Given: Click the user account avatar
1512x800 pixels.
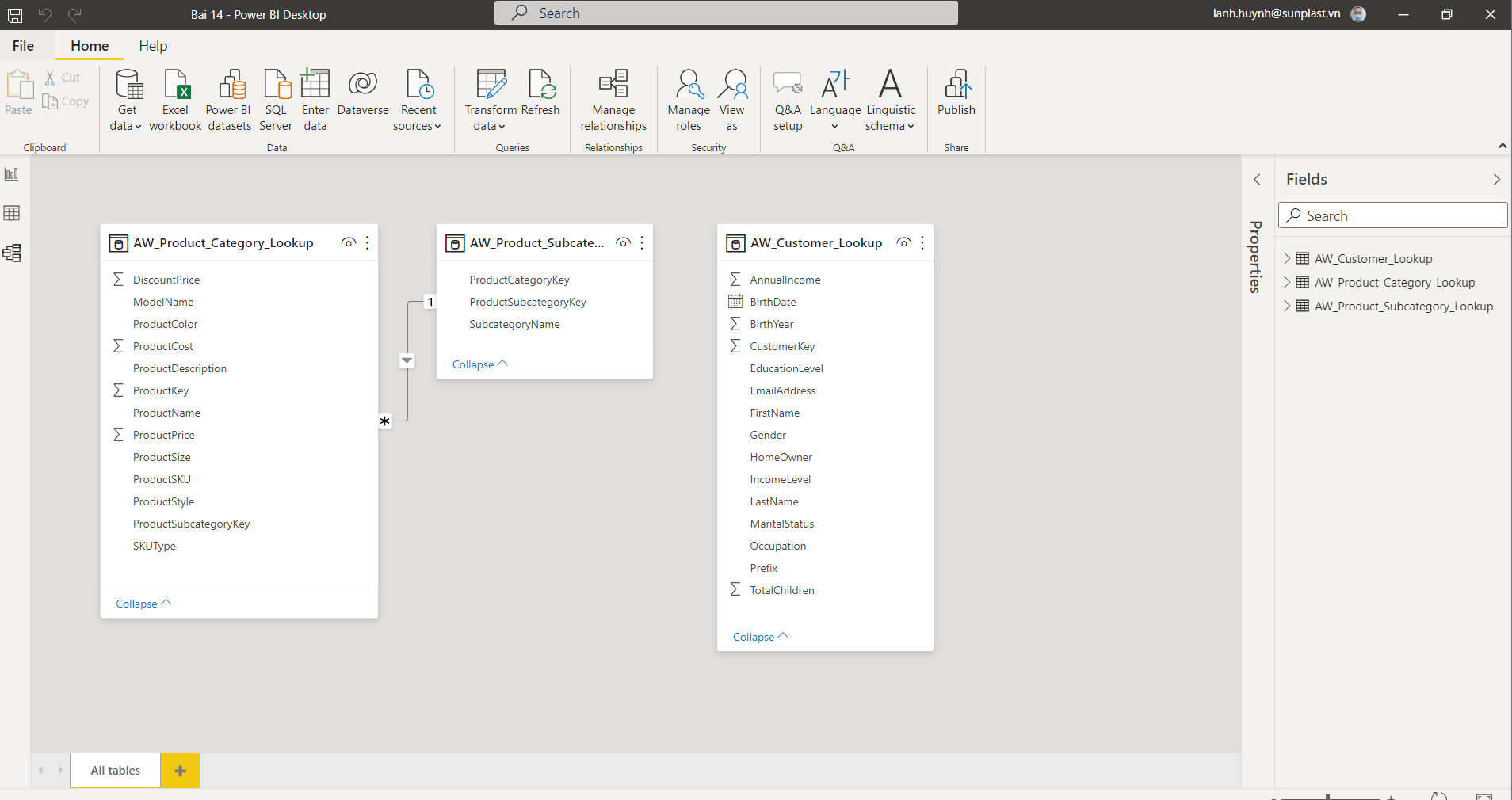Looking at the screenshot, I should (1358, 14).
